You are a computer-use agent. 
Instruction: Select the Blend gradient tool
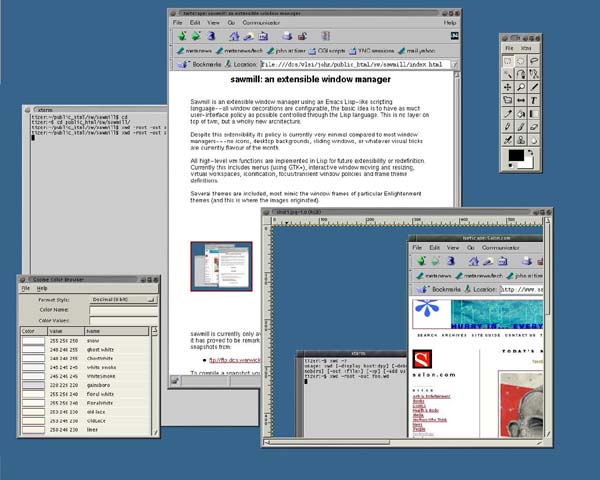(x=534, y=114)
